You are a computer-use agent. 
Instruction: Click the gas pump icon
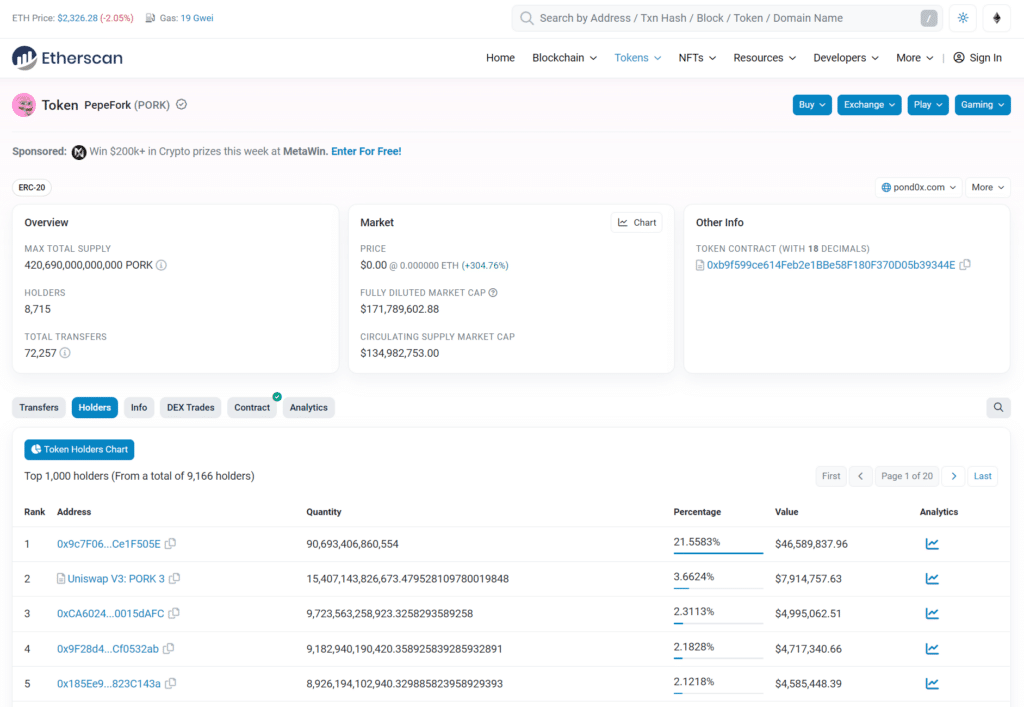[x=150, y=18]
